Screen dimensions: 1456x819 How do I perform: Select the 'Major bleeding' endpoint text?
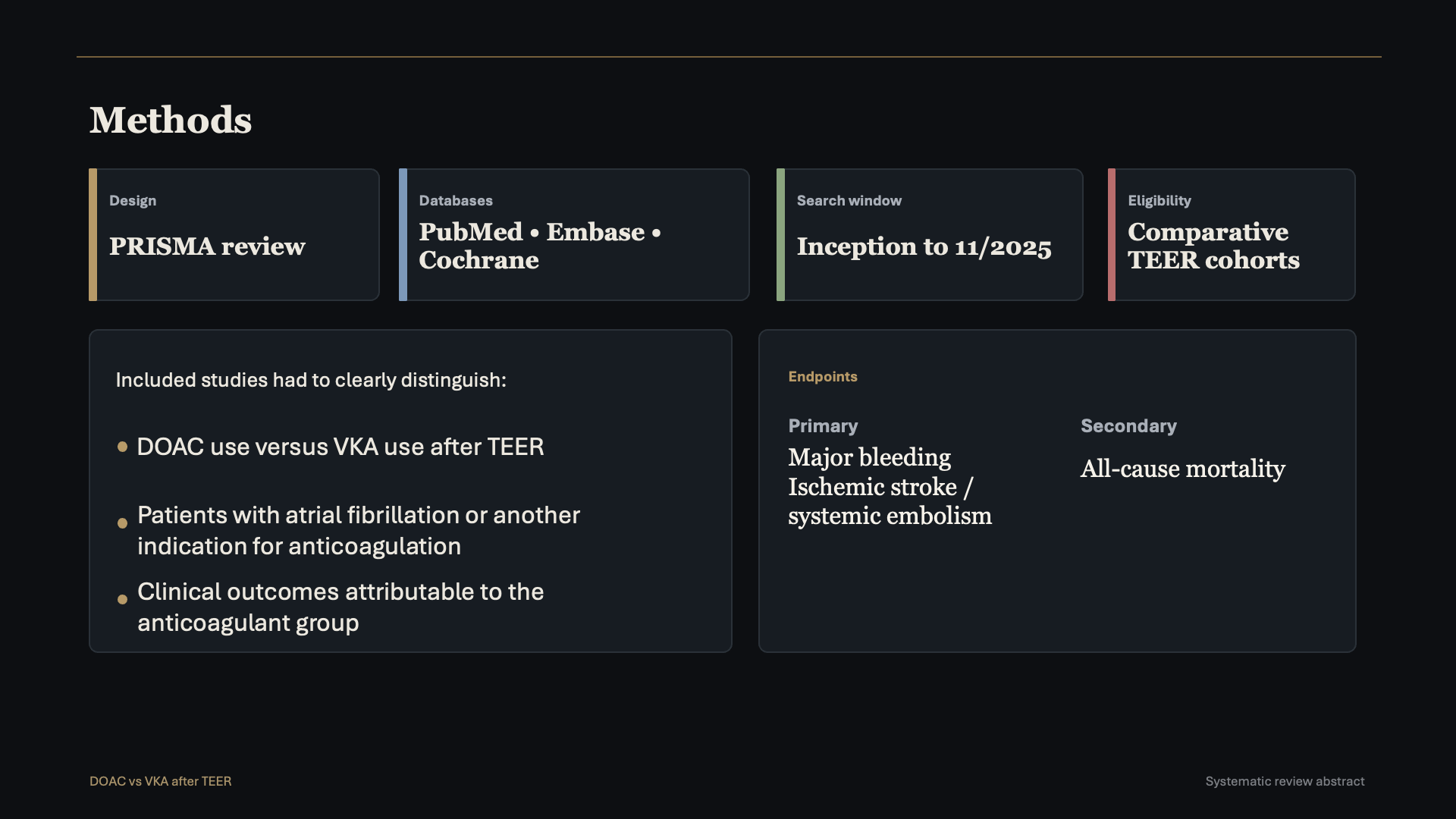tap(869, 457)
